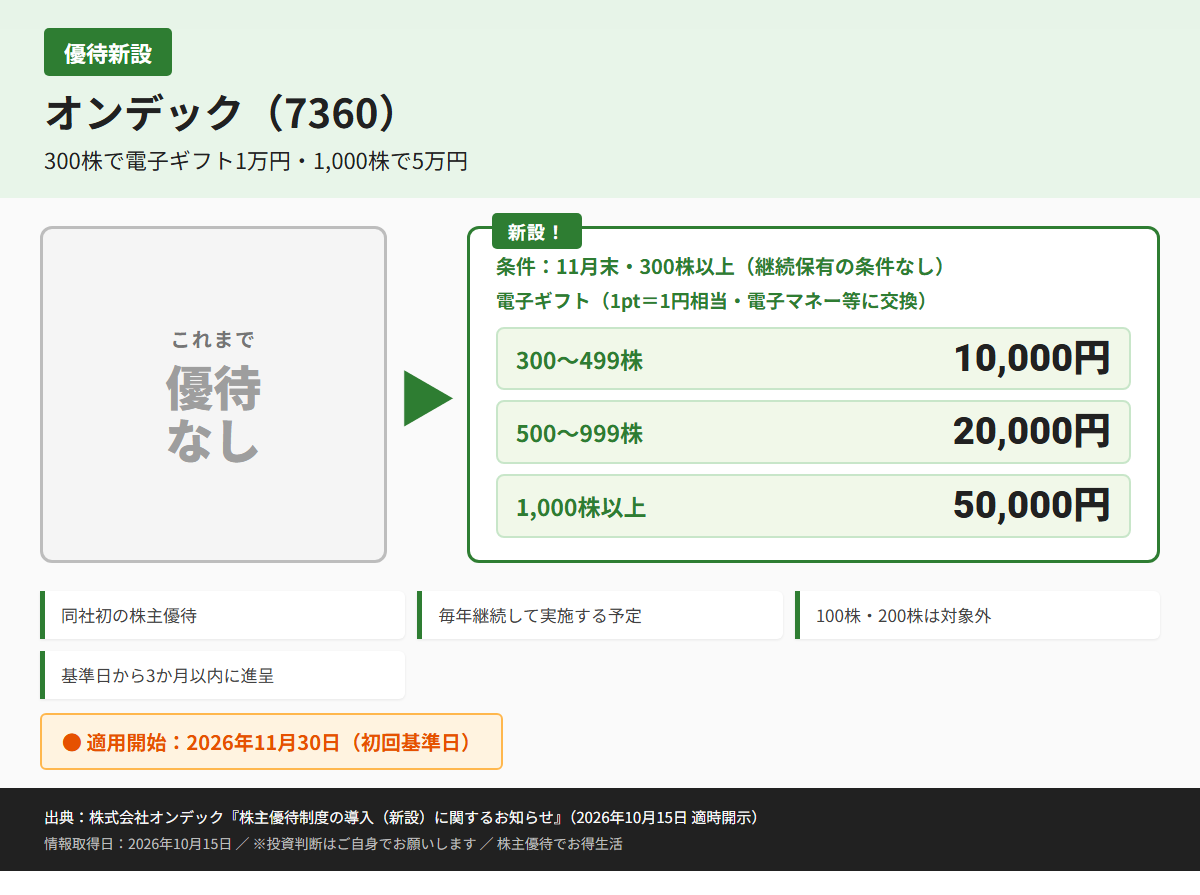Image resolution: width=1200 pixels, height=895 pixels.
Task: Click the 情報取得日：2026年10月15日 footer text
Action: [x=138, y=844]
